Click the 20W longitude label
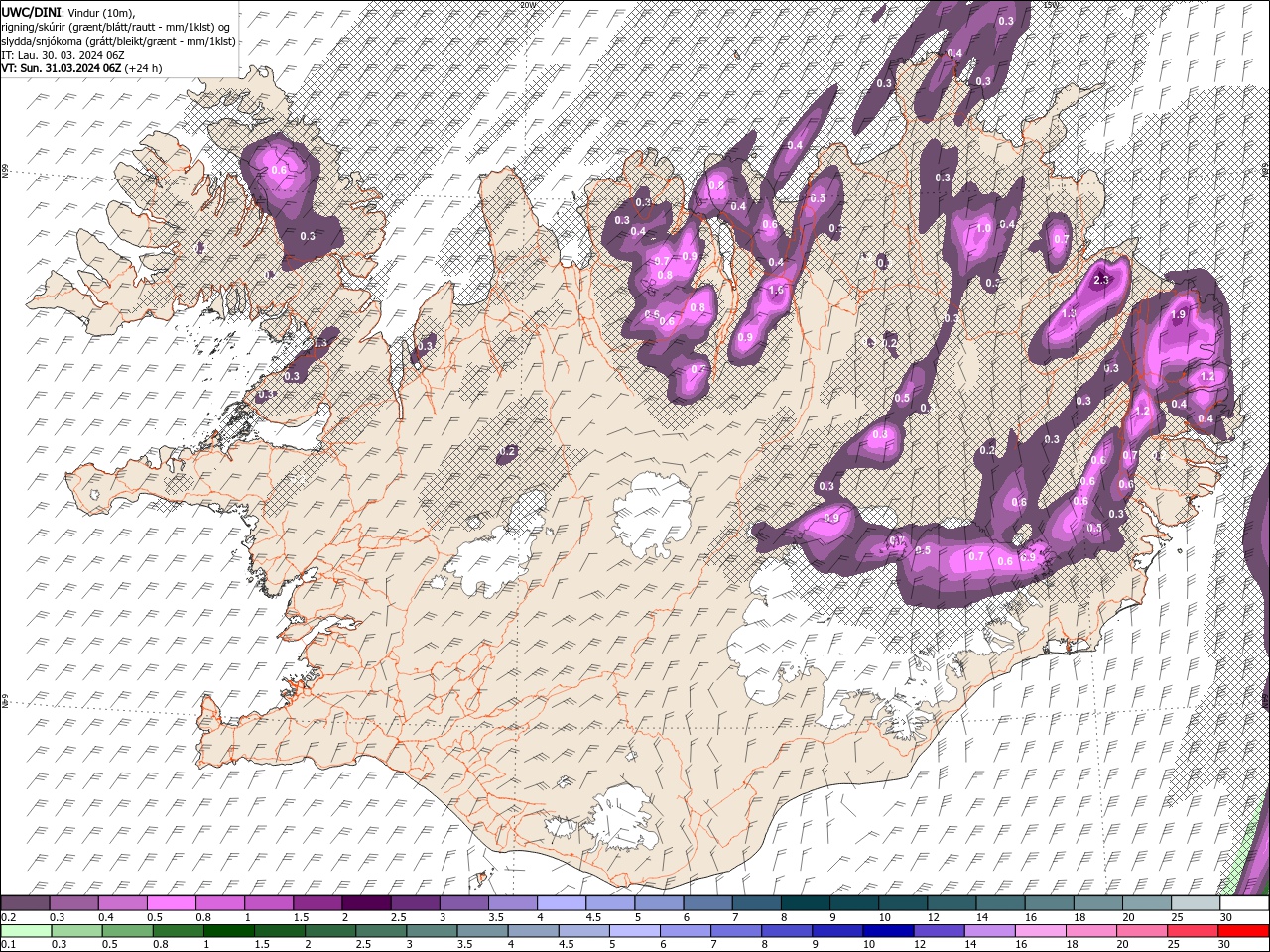1270x952 pixels. [x=527, y=5]
